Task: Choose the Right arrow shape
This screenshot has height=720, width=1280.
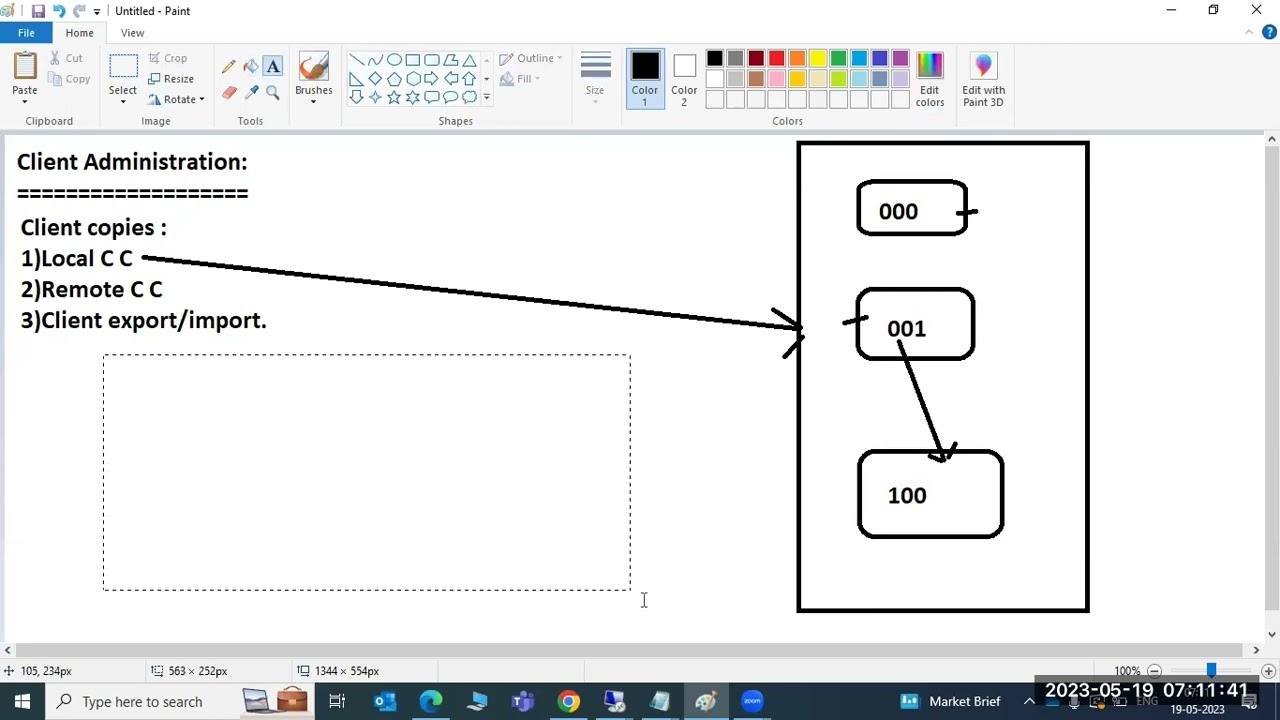Action: [x=431, y=79]
